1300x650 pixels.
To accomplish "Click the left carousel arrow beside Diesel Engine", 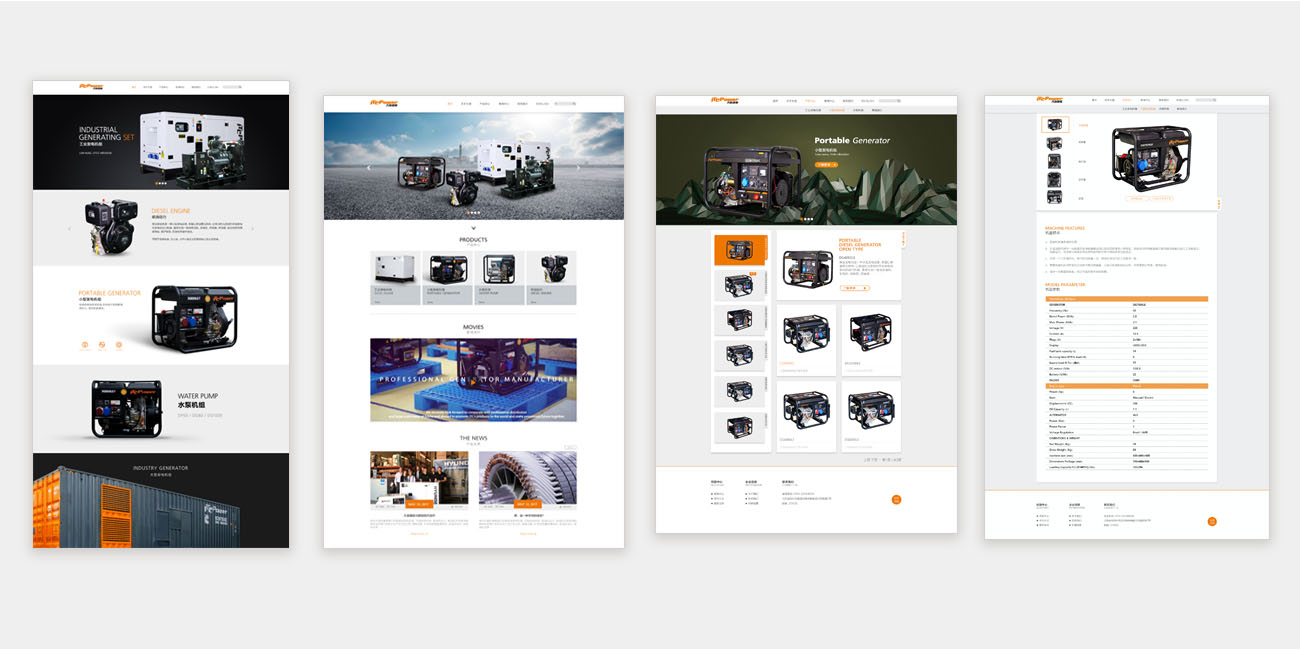I will tap(69, 229).
